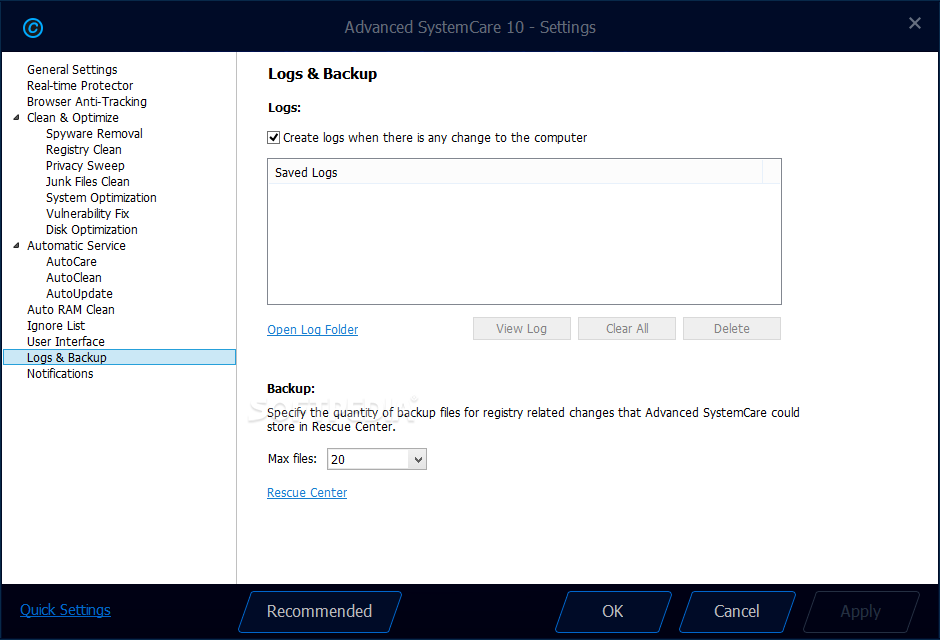Select Real-time Protector settings
Screen dimensions: 940x640
[x=80, y=86]
